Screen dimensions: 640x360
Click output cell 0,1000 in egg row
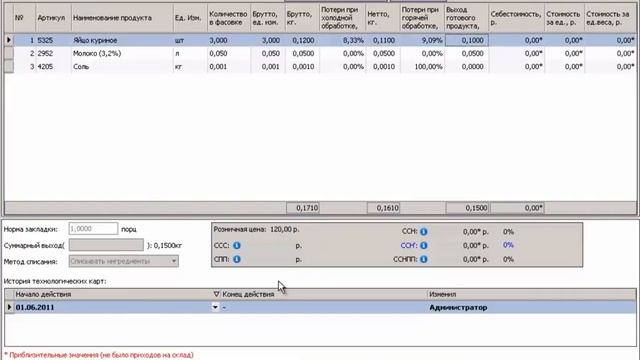coord(467,40)
